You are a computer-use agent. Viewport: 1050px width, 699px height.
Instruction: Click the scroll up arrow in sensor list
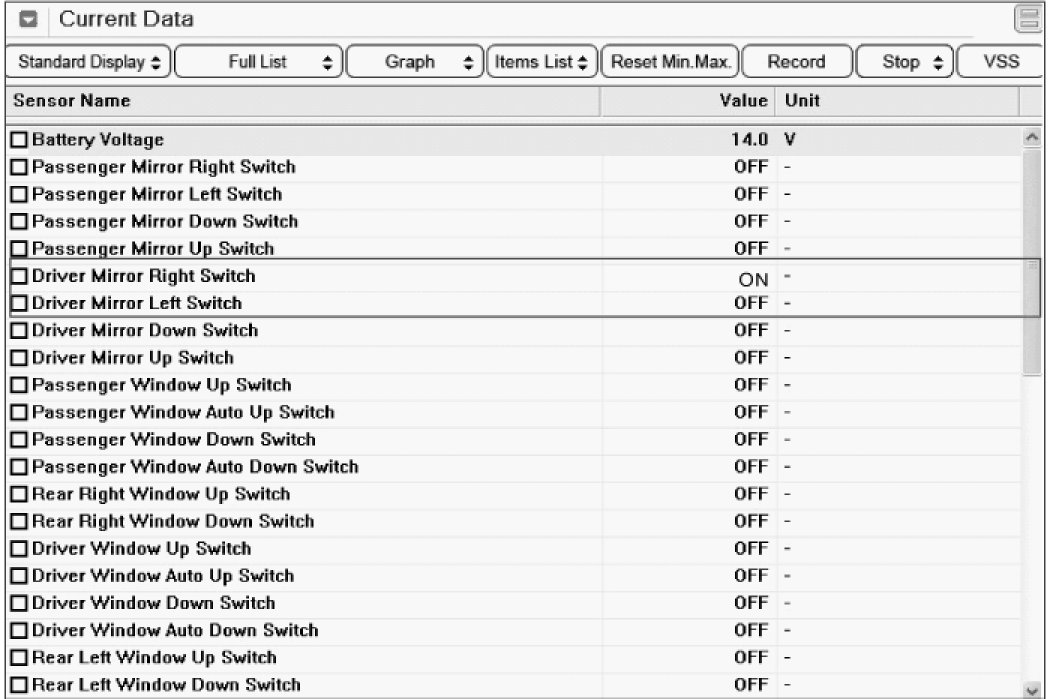pos(1031,139)
